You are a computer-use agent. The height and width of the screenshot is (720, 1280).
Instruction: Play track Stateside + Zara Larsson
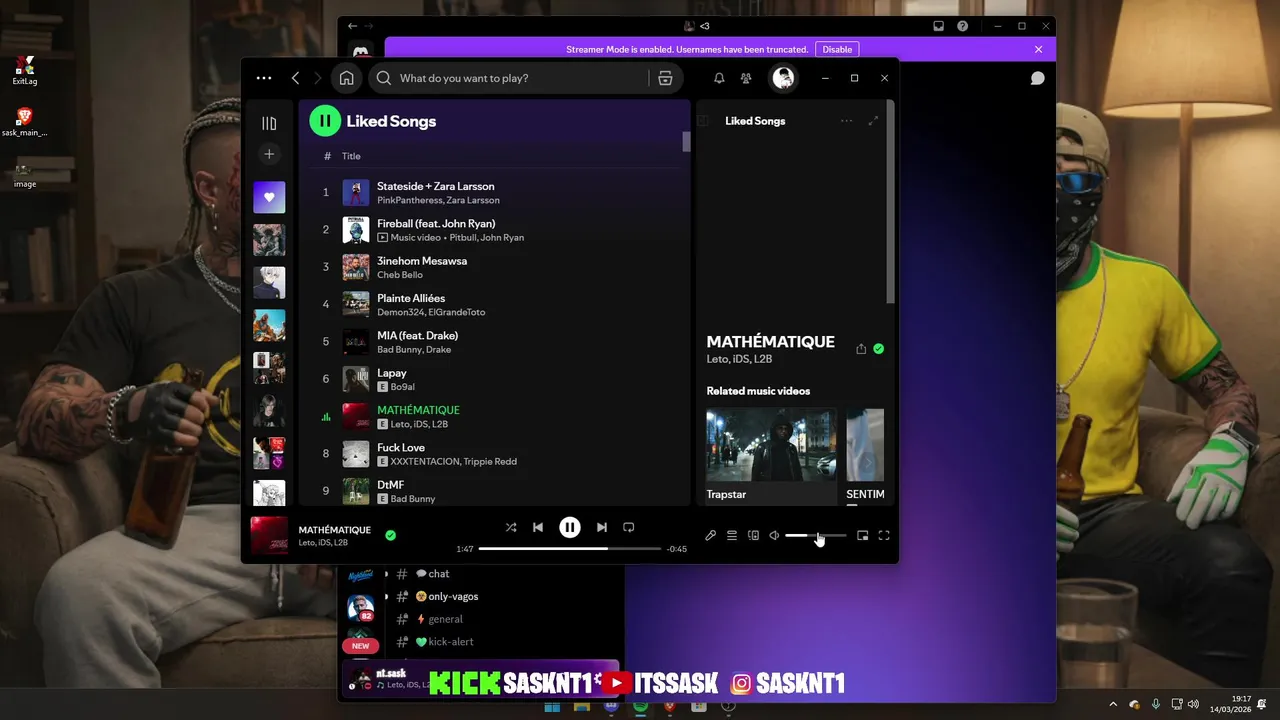pos(495,192)
